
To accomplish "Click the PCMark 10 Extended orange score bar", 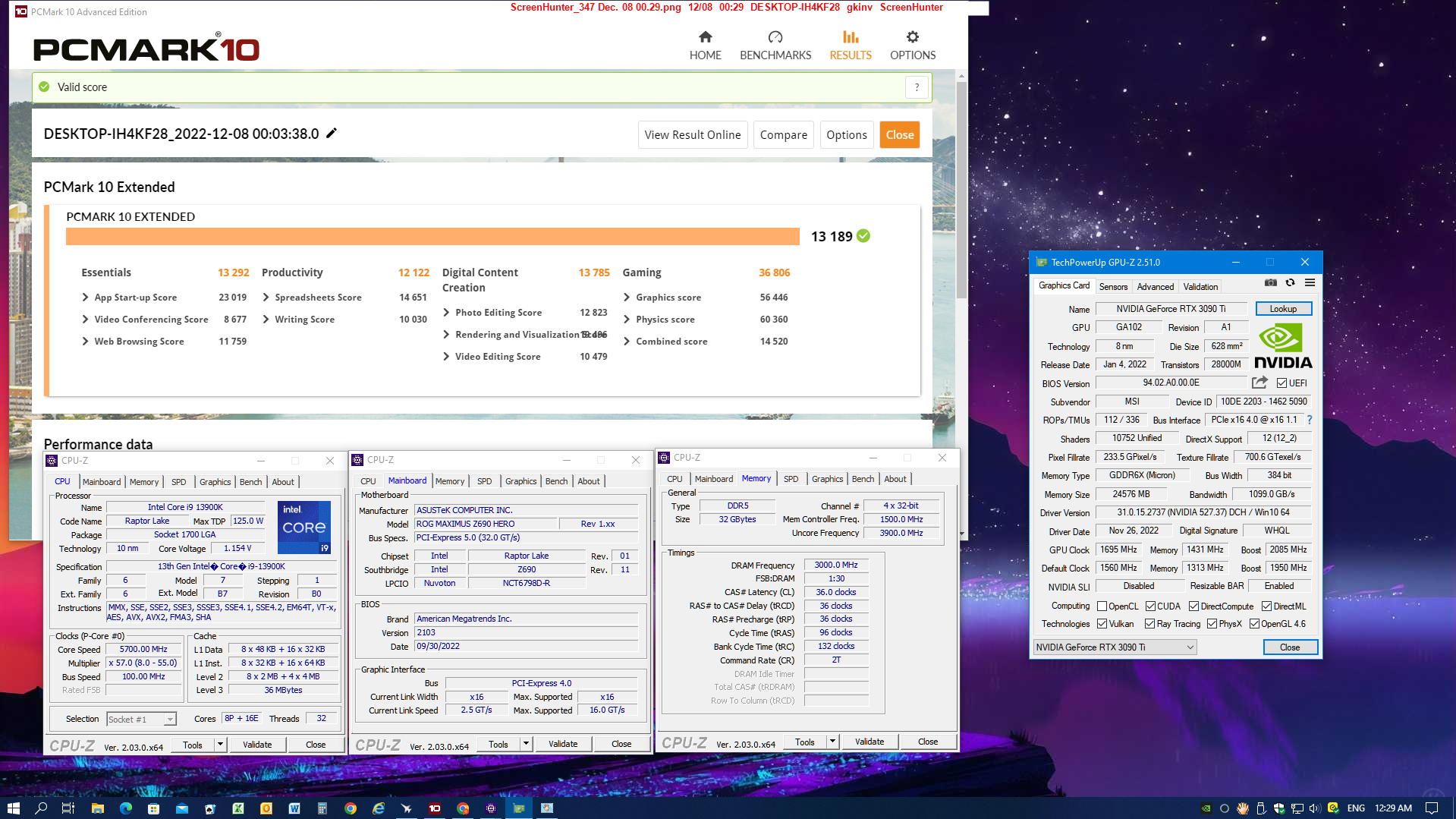I will point(432,237).
